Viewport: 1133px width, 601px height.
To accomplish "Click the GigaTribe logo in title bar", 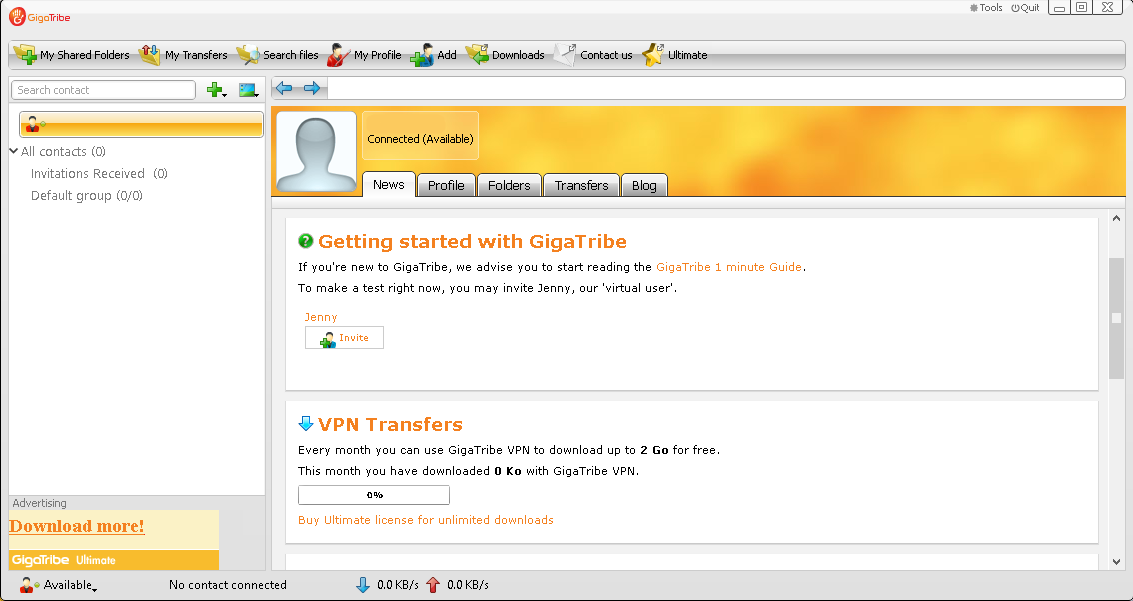I will (40, 17).
